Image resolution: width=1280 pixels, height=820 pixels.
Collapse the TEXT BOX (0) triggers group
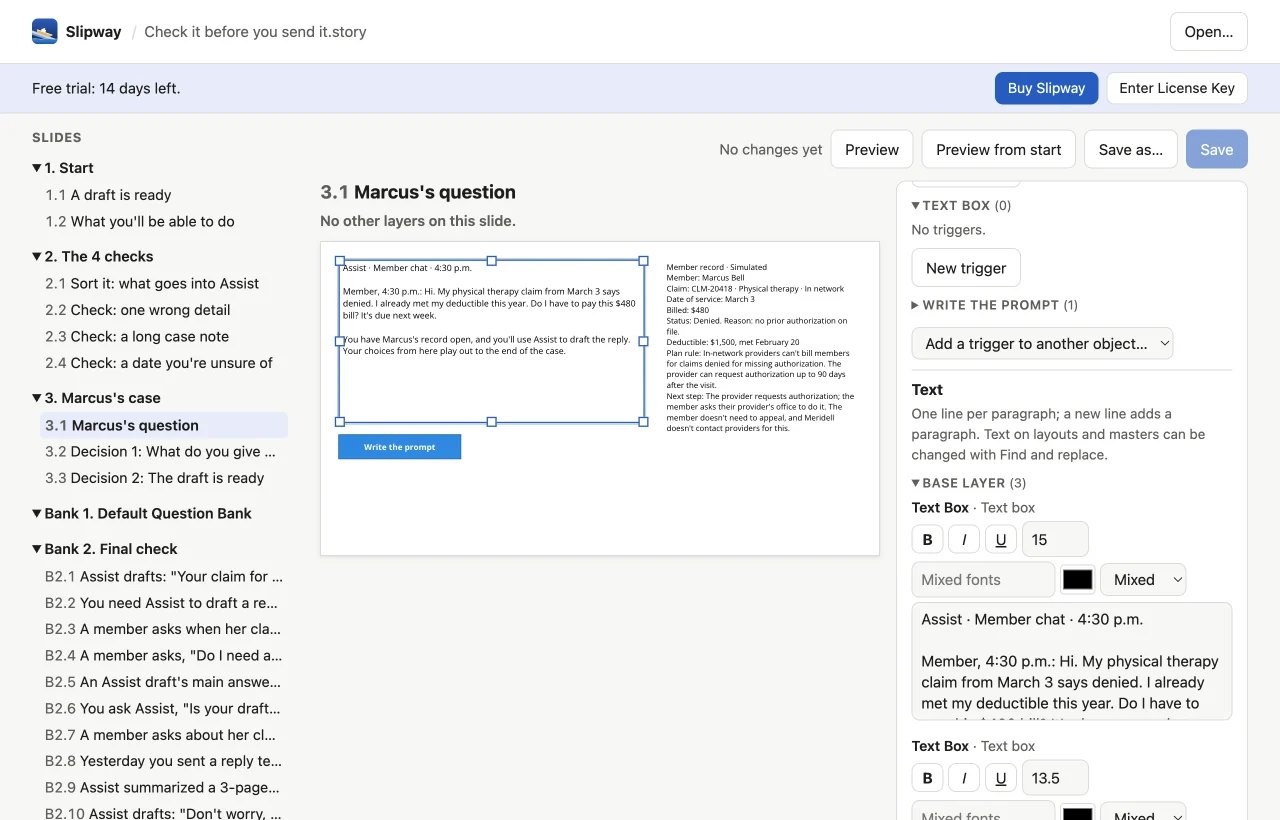coord(916,205)
